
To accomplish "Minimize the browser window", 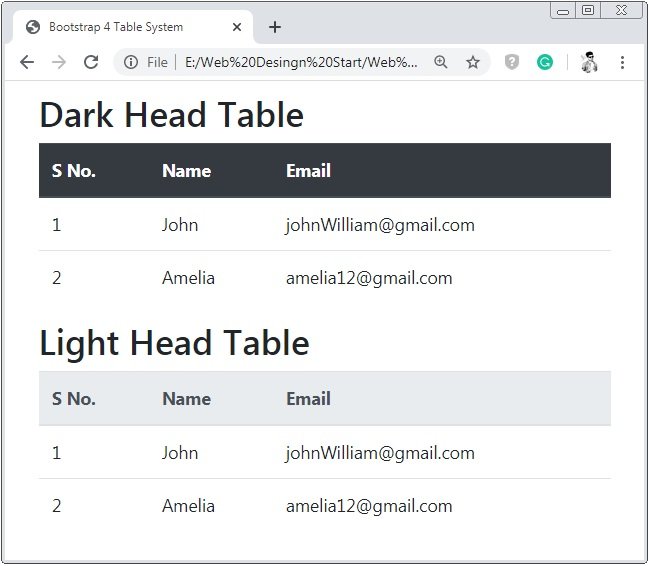I will pos(563,11).
